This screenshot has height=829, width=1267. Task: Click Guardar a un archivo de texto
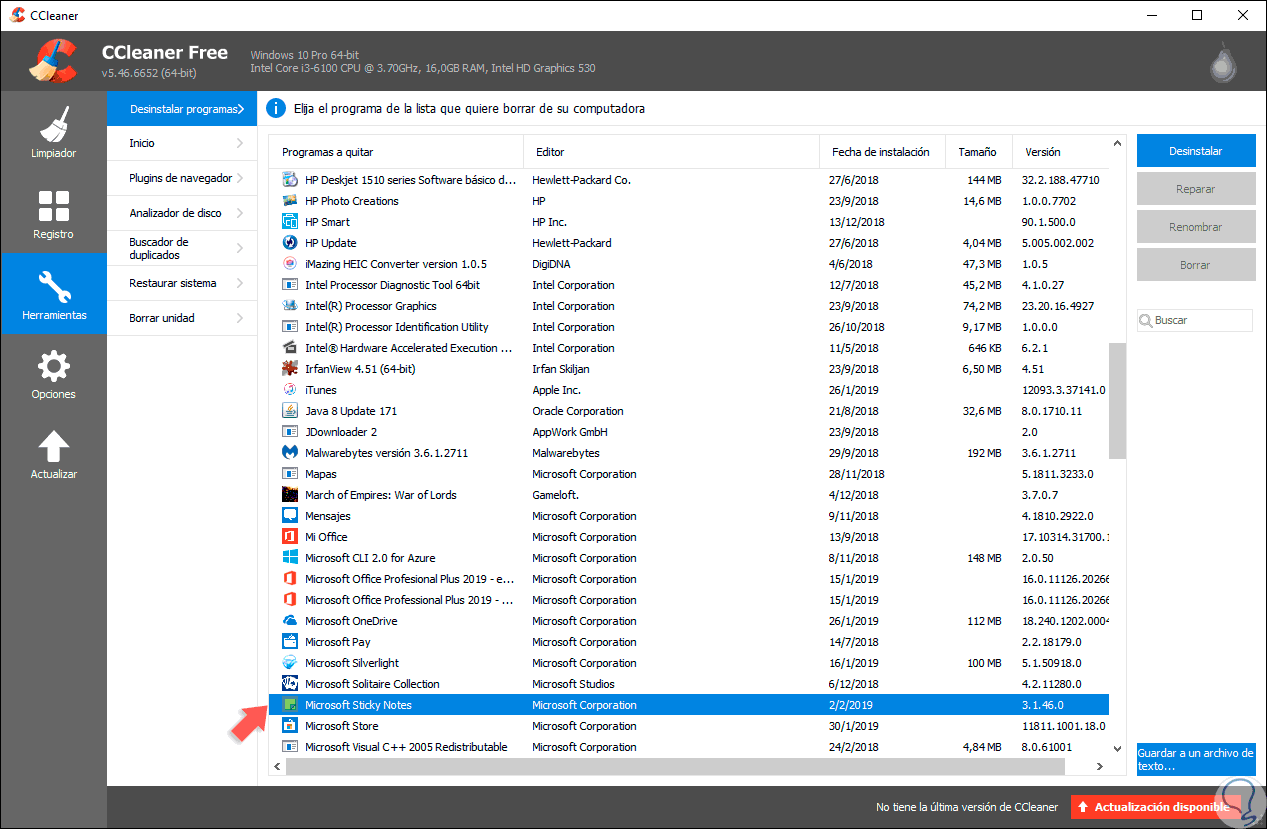(x=1196, y=759)
